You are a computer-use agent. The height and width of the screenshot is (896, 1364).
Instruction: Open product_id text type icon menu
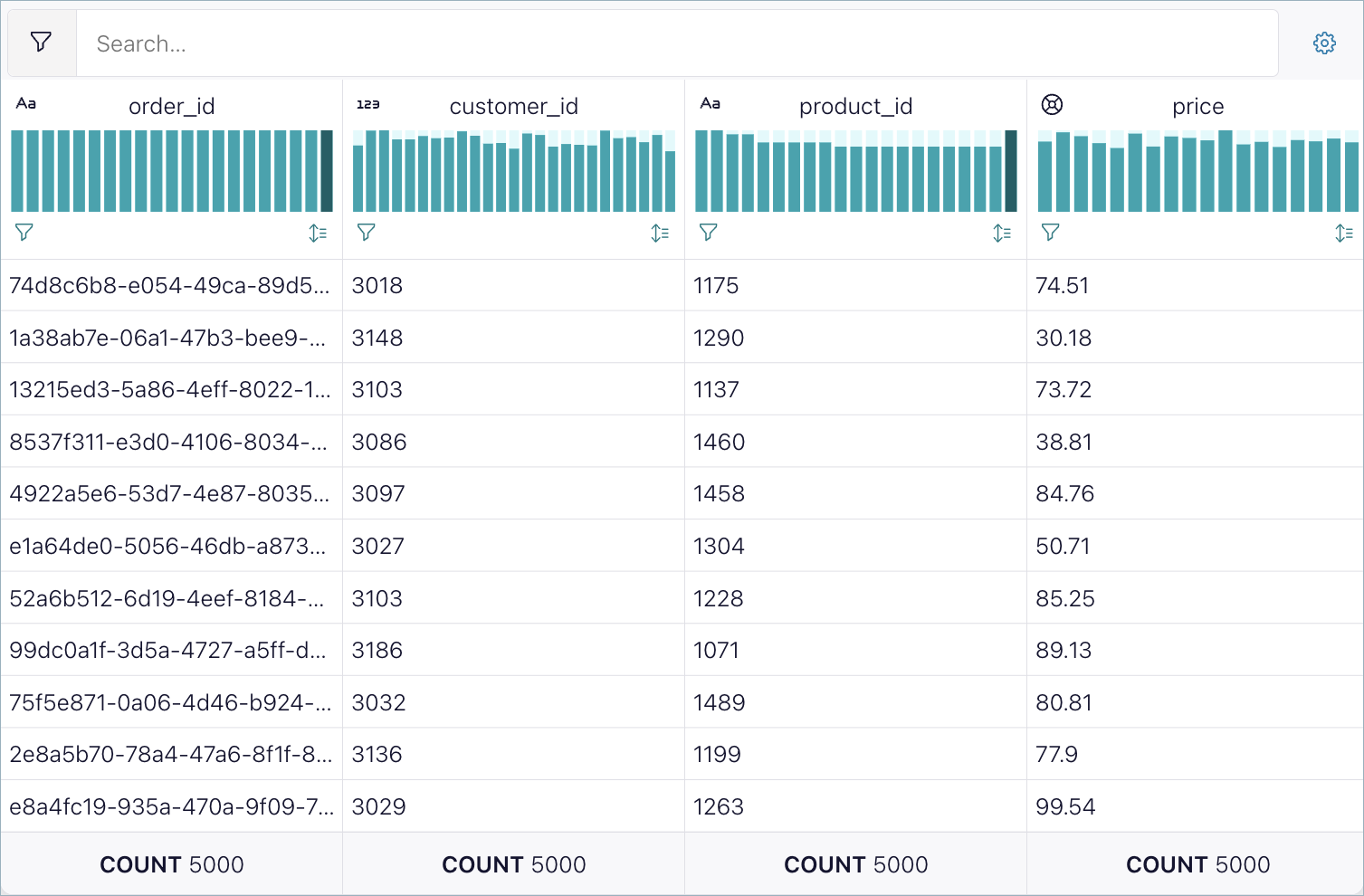click(711, 104)
